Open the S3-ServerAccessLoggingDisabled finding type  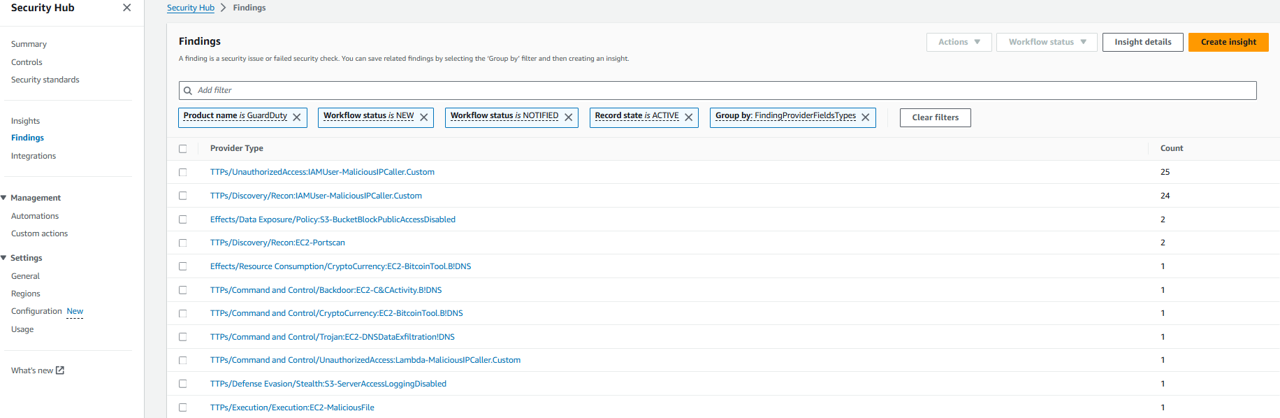pos(328,384)
